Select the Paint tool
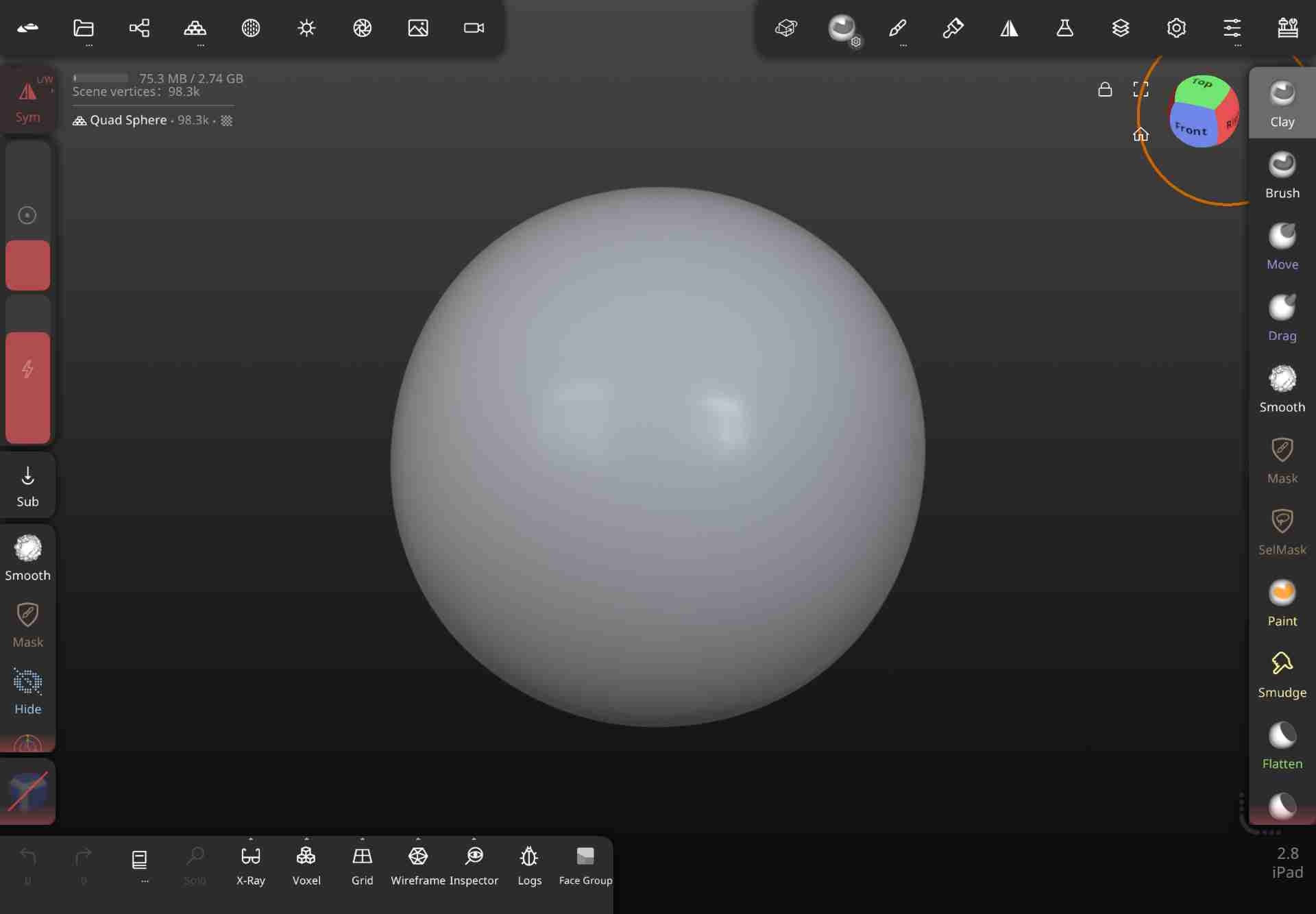 click(x=1282, y=603)
